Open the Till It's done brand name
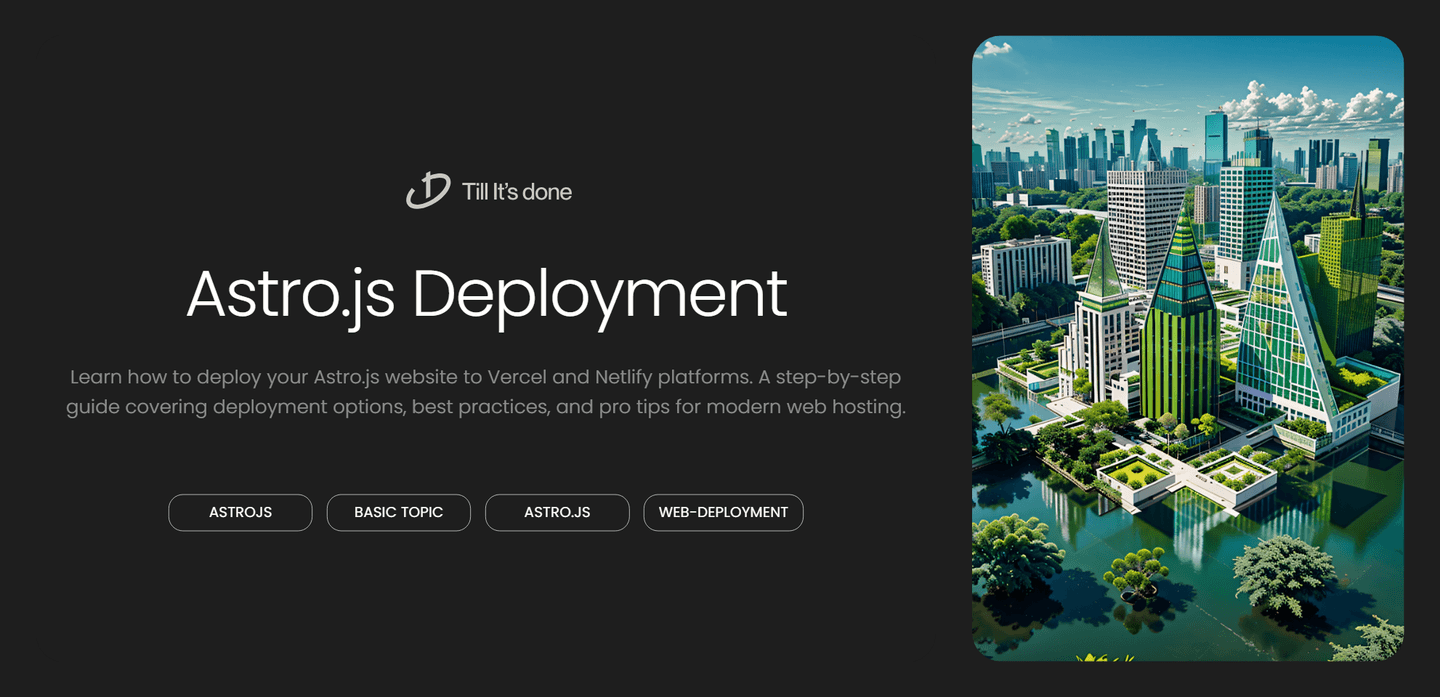Screen dimensions: 1440x697 [517, 191]
